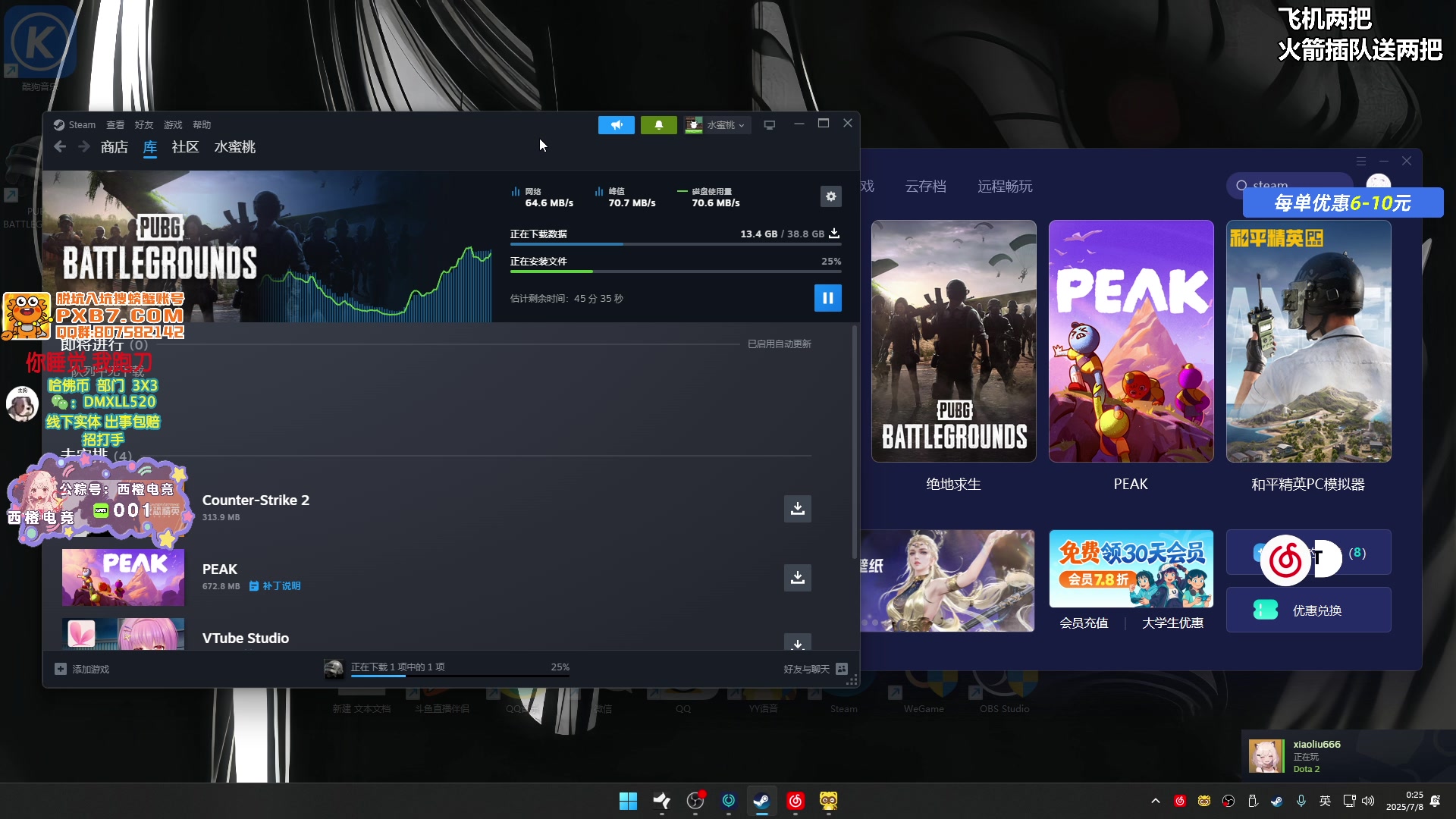This screenshot has height=819, width=1456.
Task: Click 添加游戏 button
Action: (82, 669)
